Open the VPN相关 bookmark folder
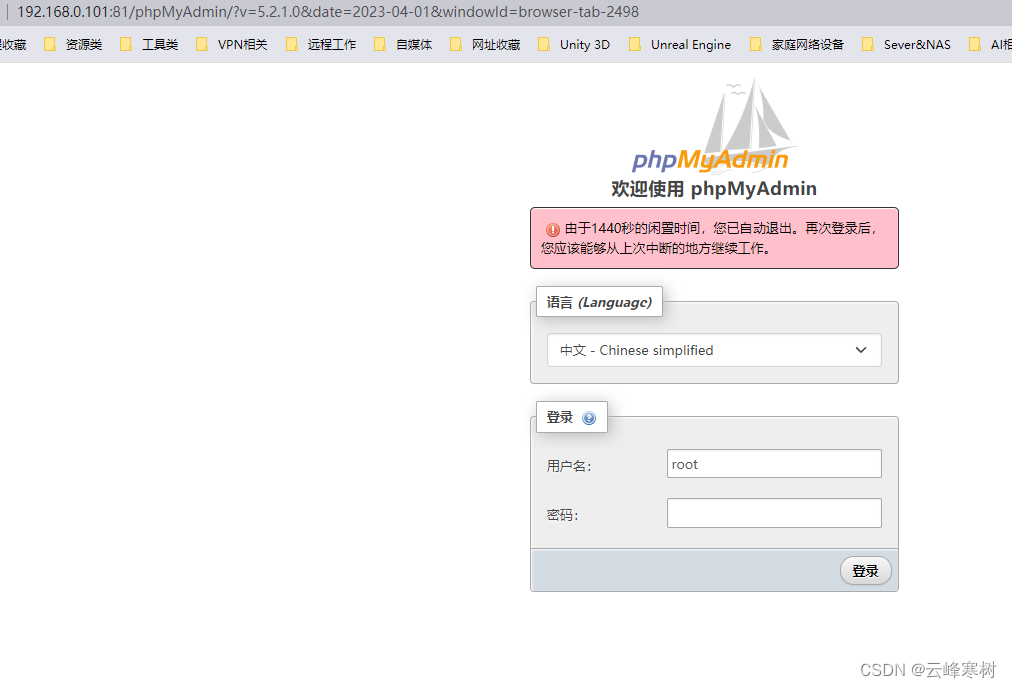 [x=232, y=45]
